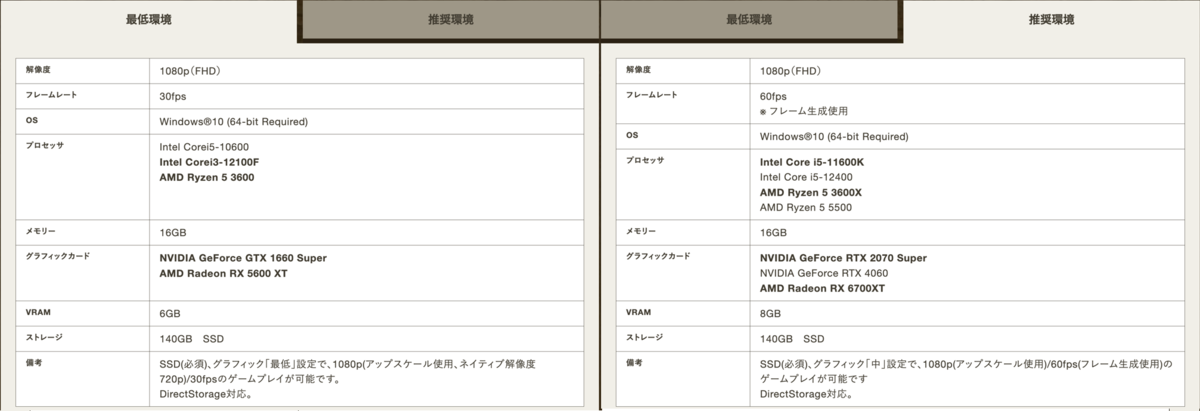
Task: Click 備考 label beside the 720p/30fps remarks
Action: pyautogui.click(x=34, y=362)
